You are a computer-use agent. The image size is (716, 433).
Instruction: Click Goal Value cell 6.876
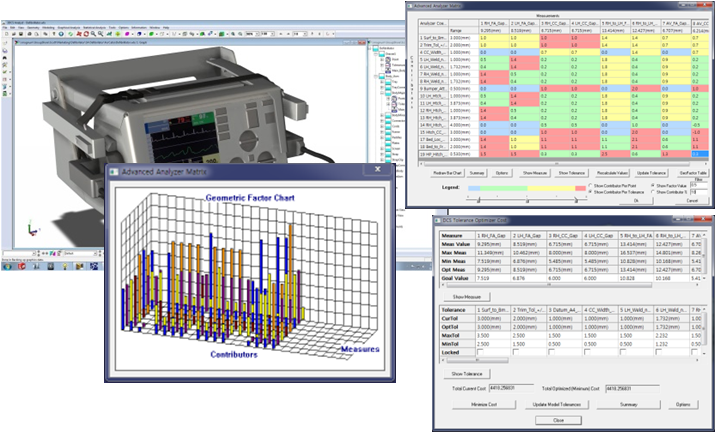(x=528, y=278)
